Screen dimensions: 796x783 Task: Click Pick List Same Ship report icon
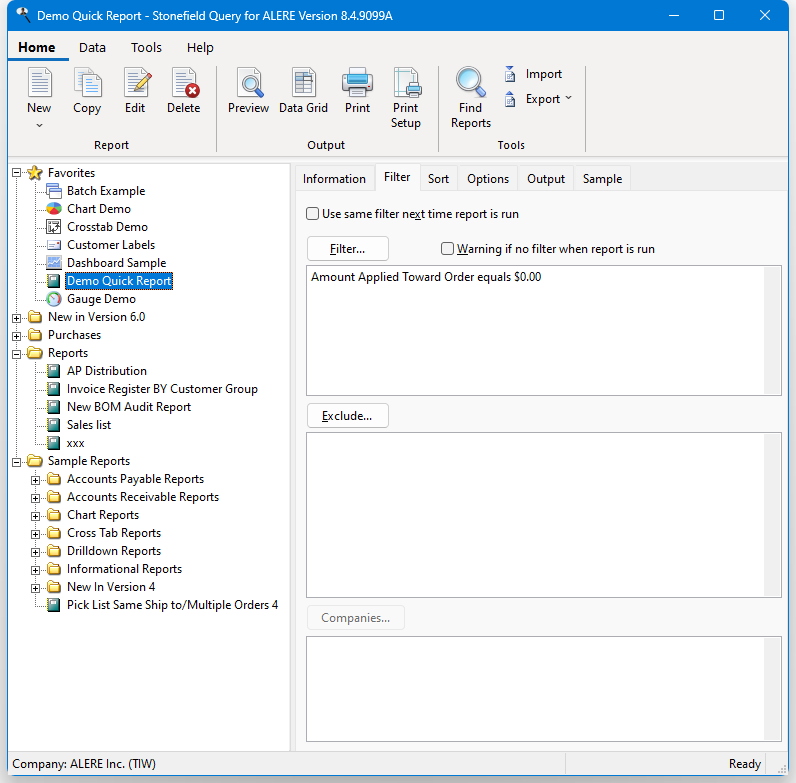(54, 605)
